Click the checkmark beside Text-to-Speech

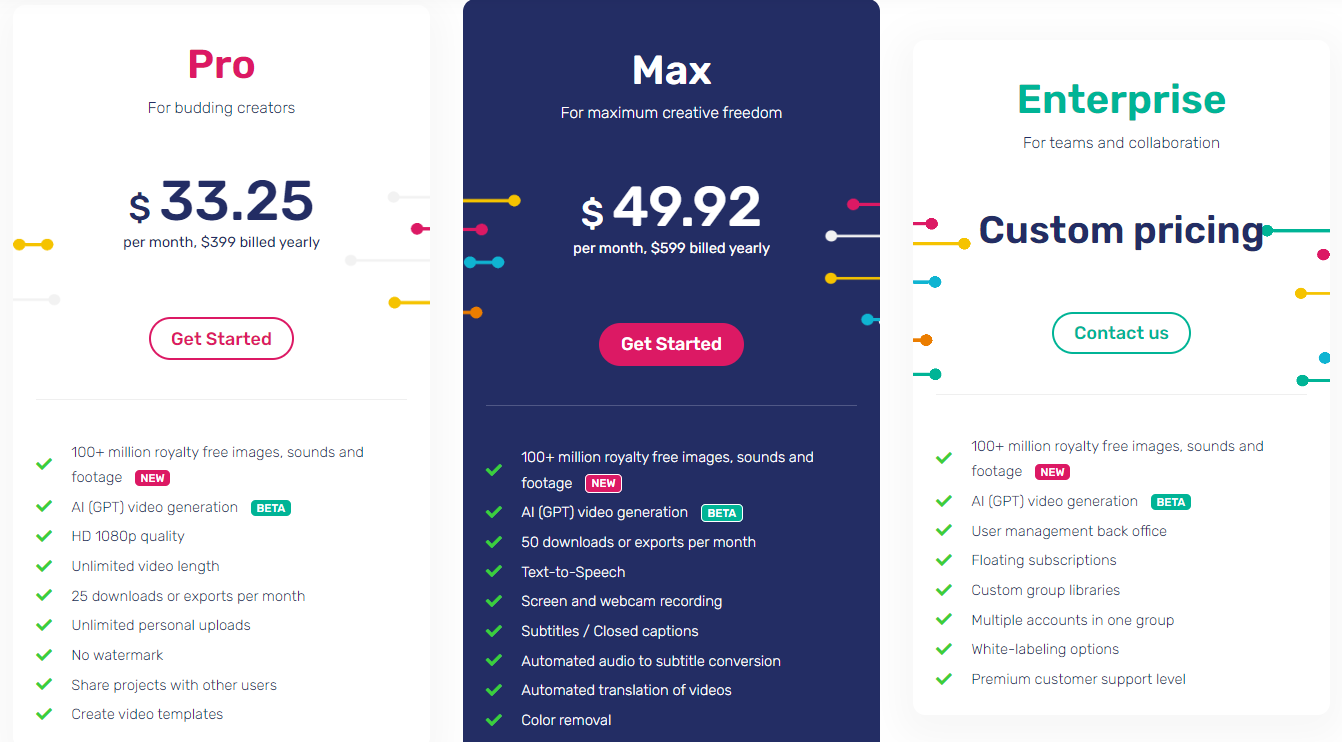coord(494,572)
